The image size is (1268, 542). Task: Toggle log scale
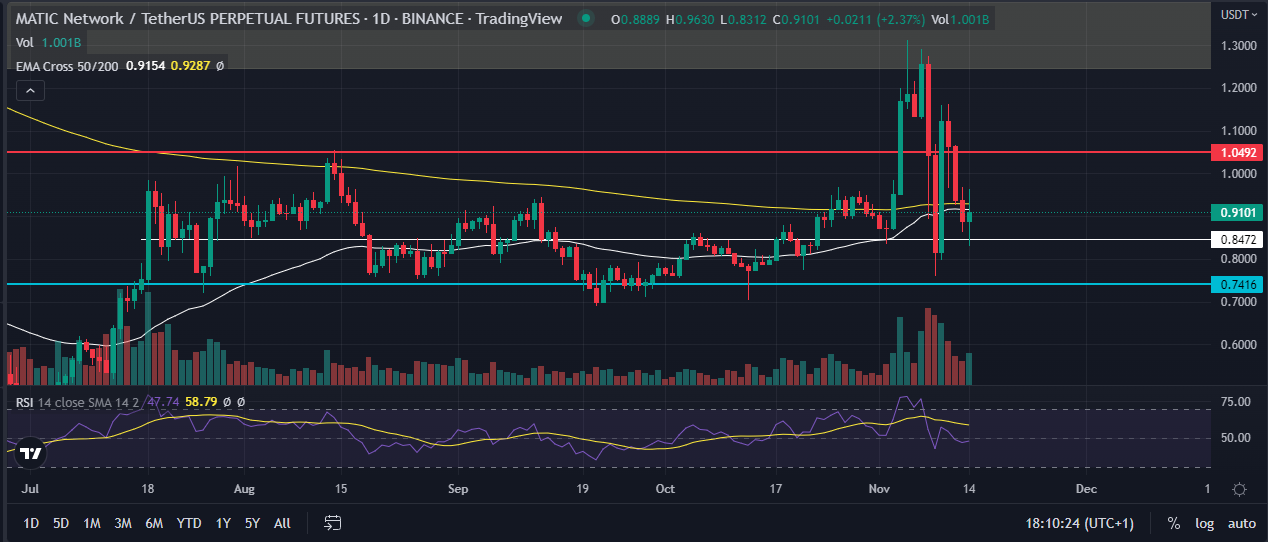coord(1204,523)
